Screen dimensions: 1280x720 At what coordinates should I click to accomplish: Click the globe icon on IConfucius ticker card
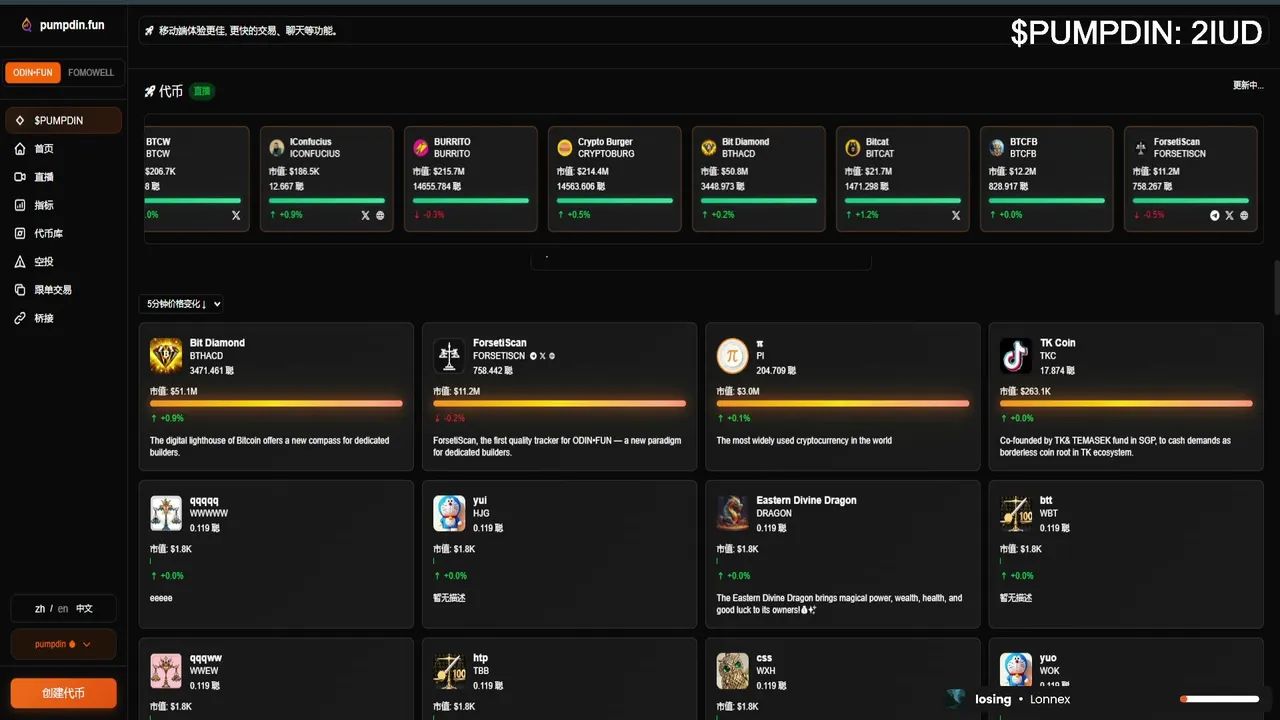coord(380,215)
